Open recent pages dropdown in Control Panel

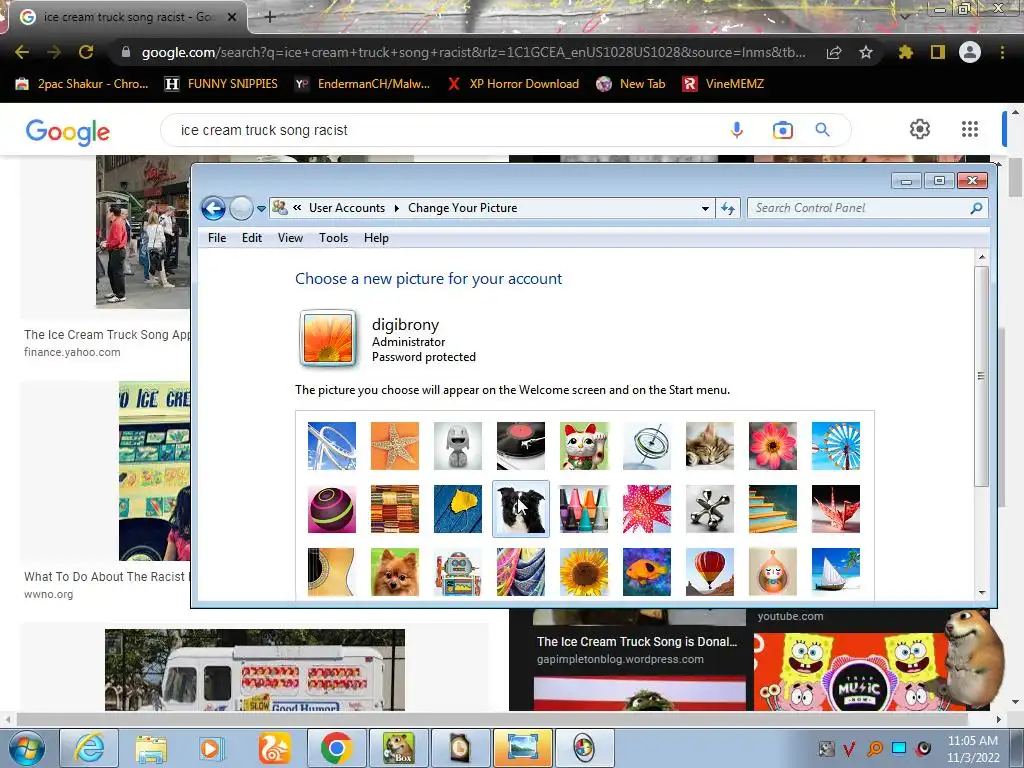click(x=261, y=209)
